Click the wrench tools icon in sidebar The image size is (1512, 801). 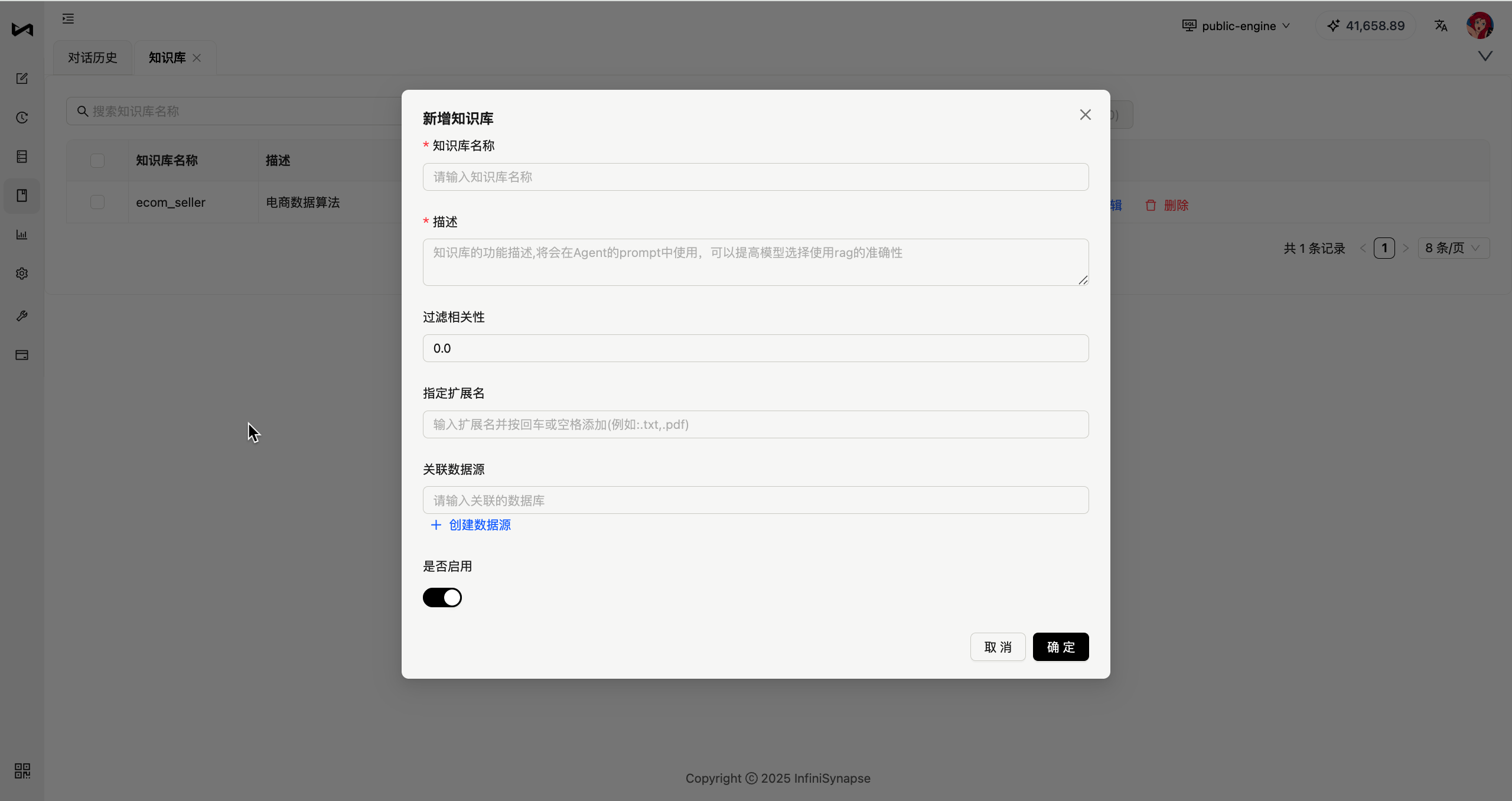[x=22, y=316]
